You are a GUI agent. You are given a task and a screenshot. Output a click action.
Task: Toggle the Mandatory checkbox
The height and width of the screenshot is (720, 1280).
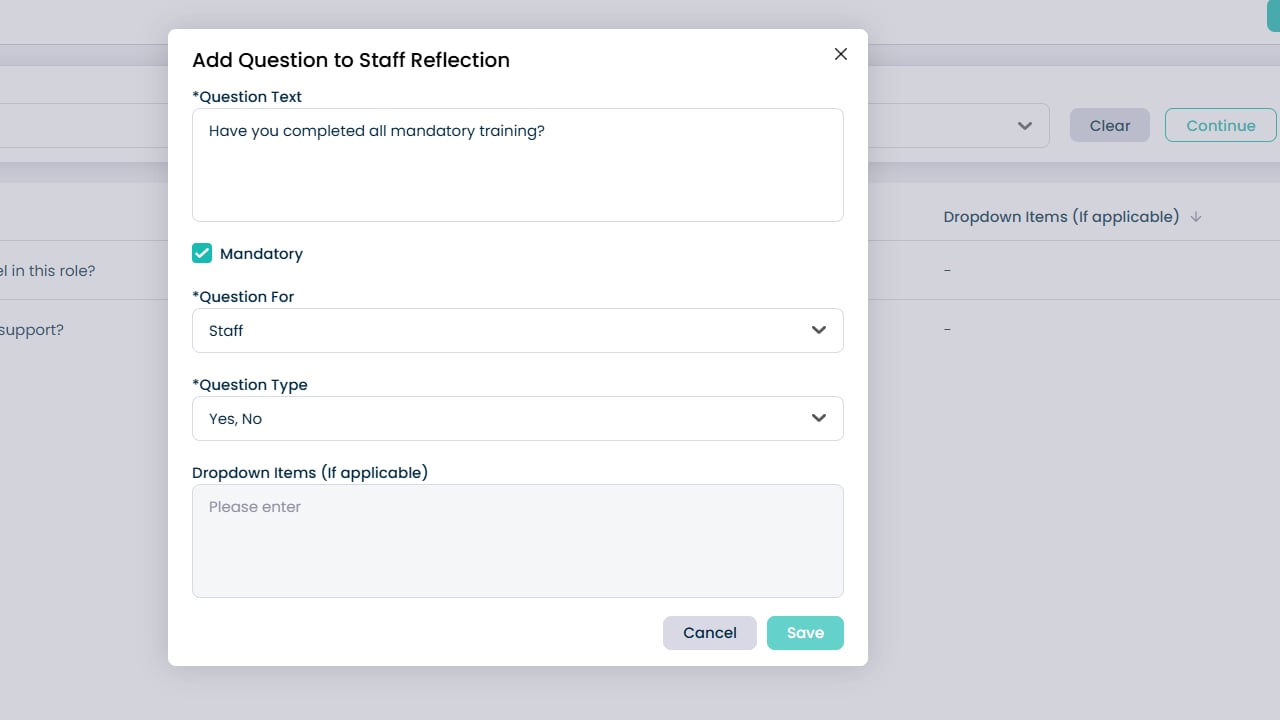pyautogui.click(x=202, y=254)
